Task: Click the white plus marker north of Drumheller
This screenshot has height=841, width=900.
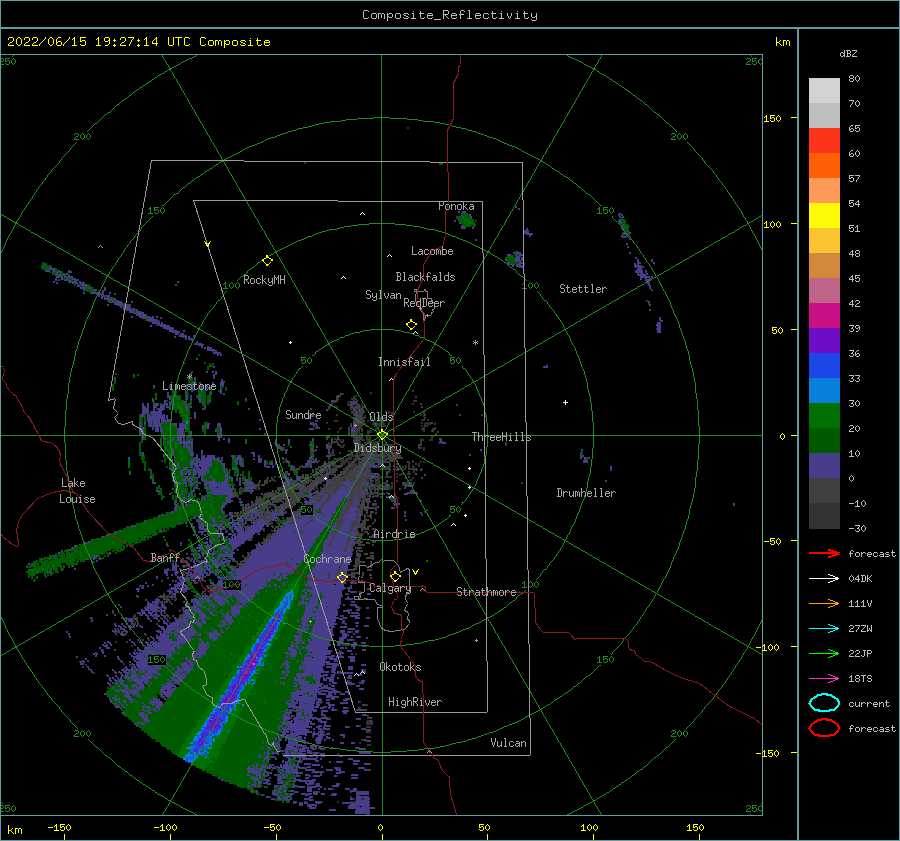Action: pyautogui.click(x=565, y=402)
